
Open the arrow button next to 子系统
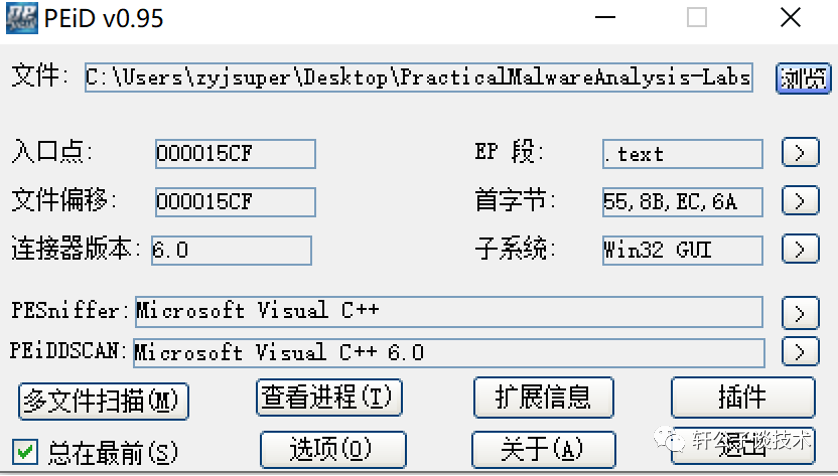click(x=800, y=248)
